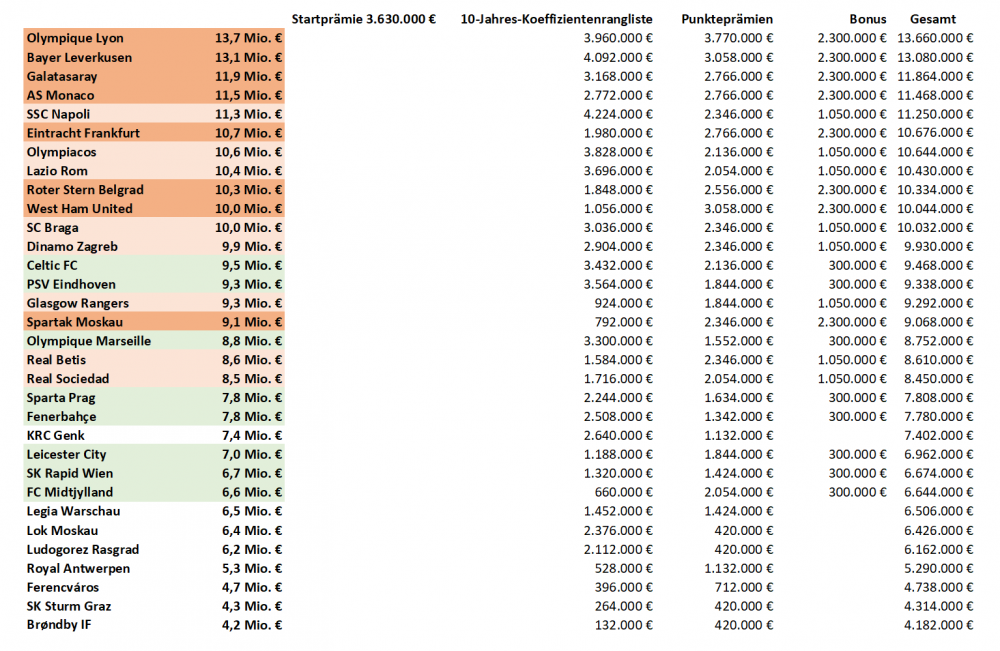Select the AS Monaco cell
Image resolution: width=1000 pixels, height=651 pixels.
coord(61,95)
